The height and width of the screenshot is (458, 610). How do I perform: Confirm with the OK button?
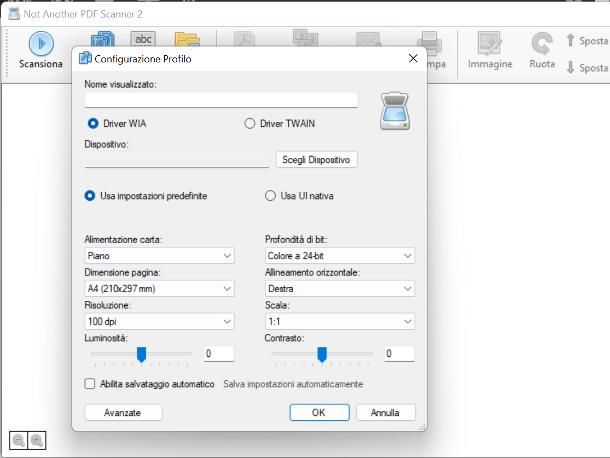pyautogui.click(x=319, y=412)
